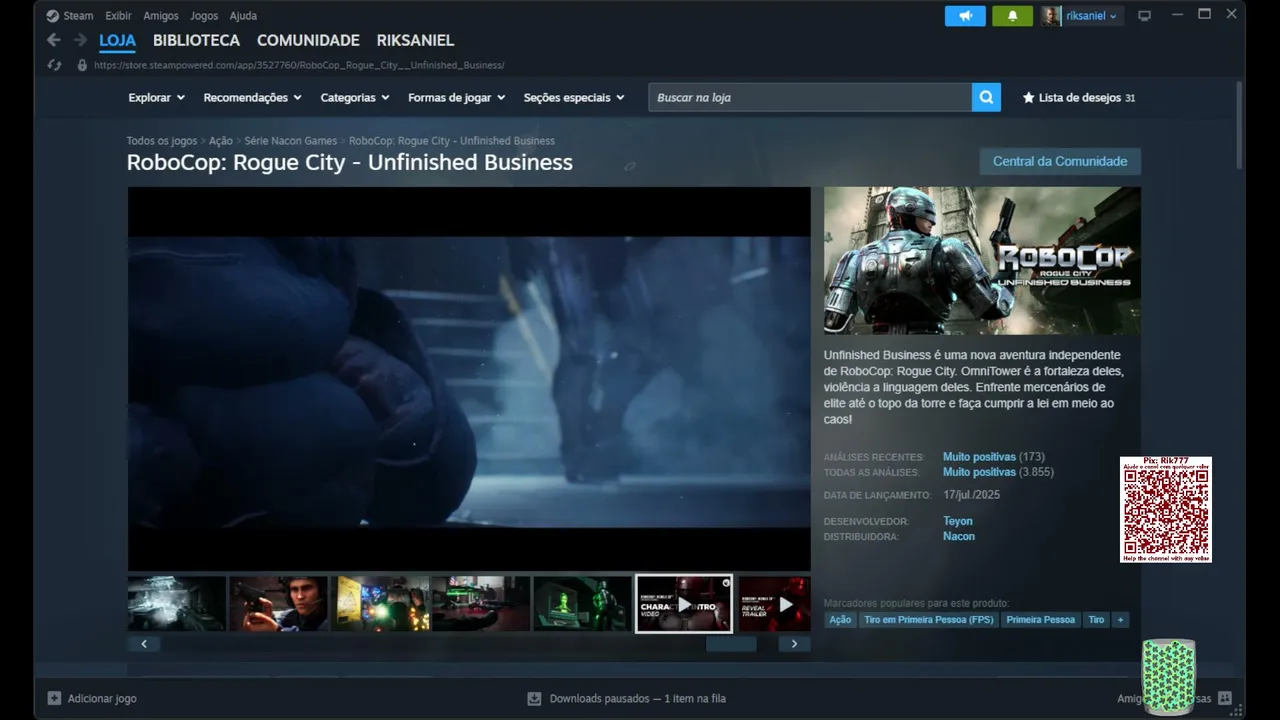Click the game title heading
The height and width of the screenshot is (720, 1280).
coord(350,163)
